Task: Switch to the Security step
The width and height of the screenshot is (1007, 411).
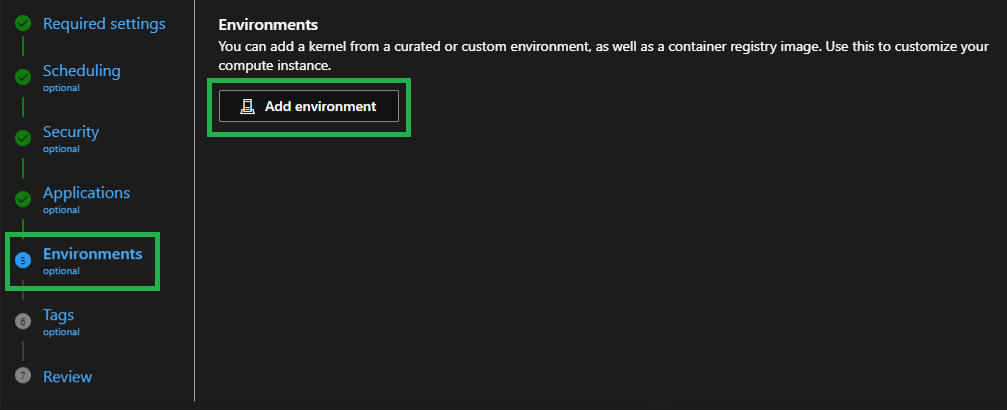Action: click(70, 132)
